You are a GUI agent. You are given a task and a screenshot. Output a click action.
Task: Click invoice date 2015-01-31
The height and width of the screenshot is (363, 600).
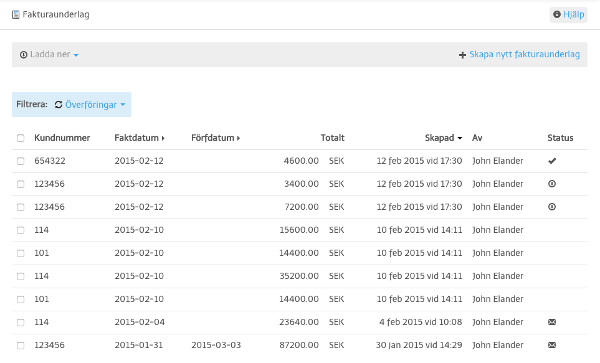pos(139,345)
